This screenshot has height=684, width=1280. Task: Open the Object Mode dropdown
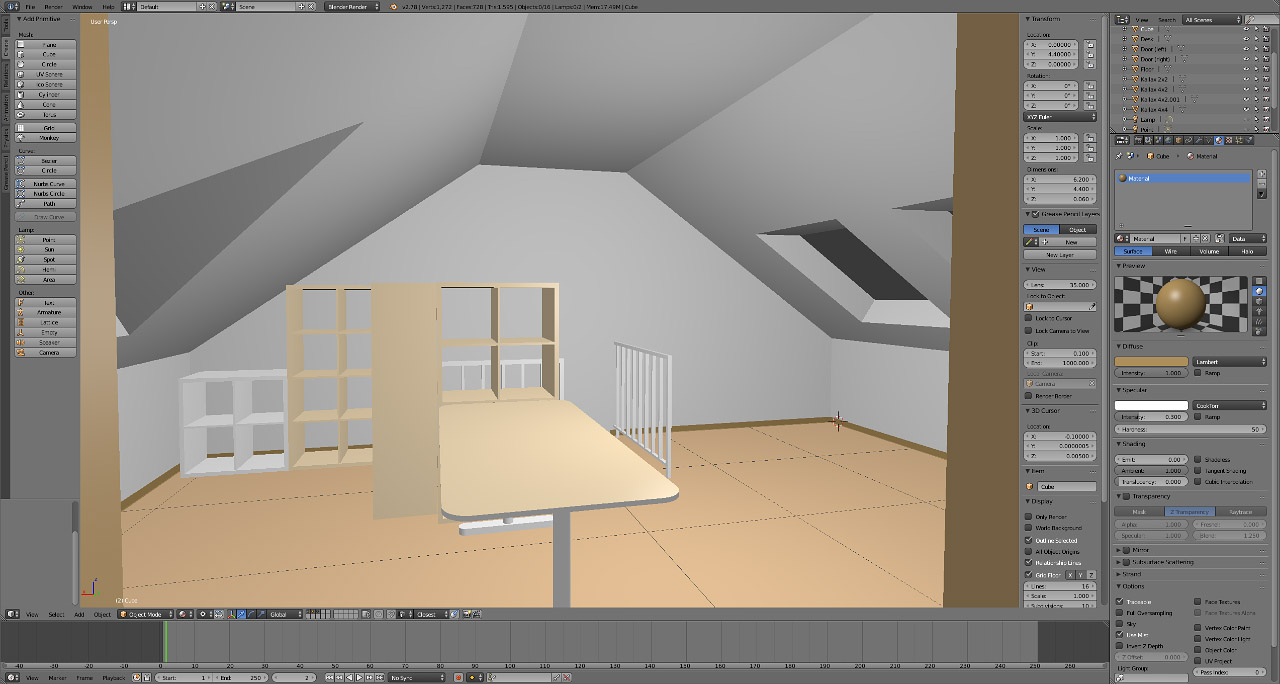[146, 614]
